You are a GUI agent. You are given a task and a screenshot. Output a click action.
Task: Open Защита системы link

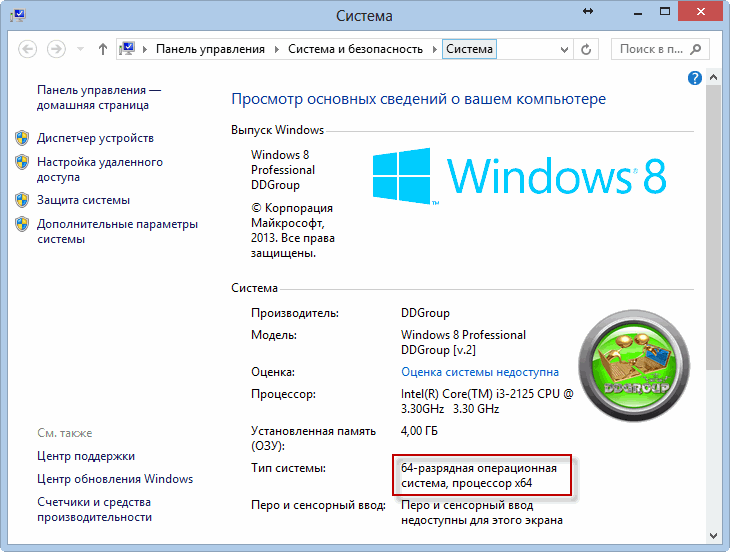[x=83, y=200]
